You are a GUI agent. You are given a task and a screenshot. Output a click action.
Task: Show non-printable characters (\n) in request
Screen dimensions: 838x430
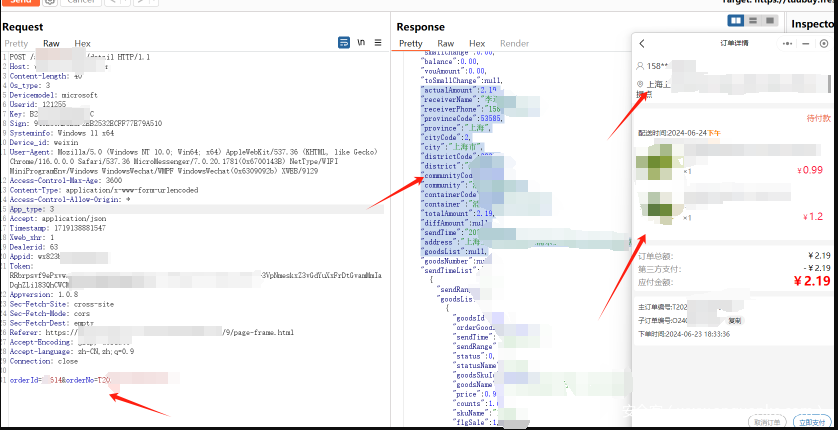pyautogui.click(x=361, y=43)
